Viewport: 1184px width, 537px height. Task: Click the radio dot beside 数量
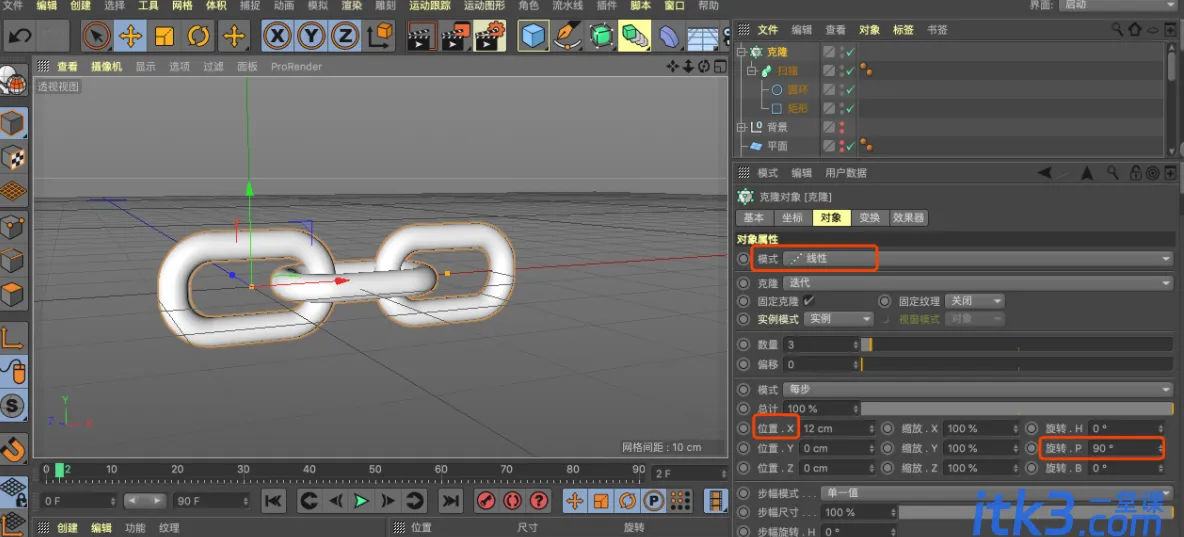point(745,344)
